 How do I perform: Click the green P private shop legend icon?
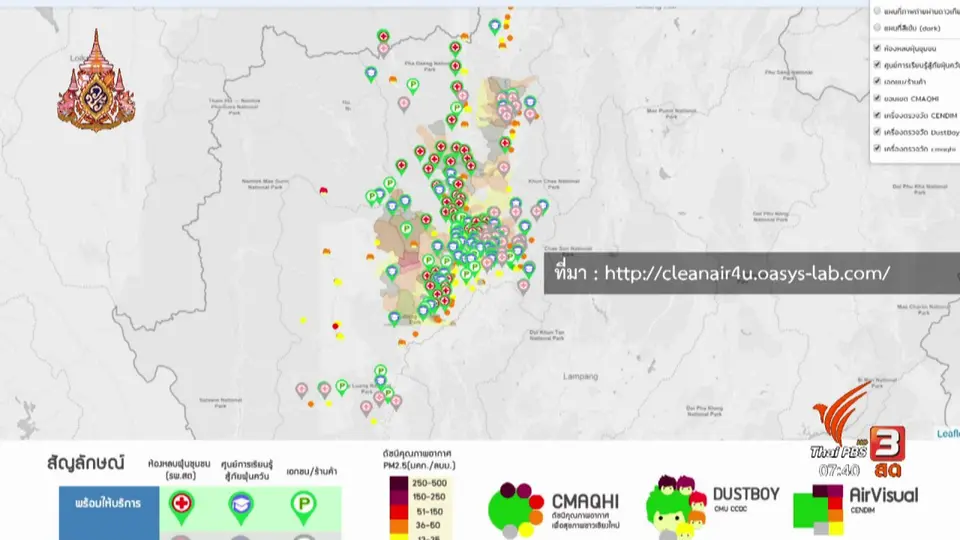point(303,507)
